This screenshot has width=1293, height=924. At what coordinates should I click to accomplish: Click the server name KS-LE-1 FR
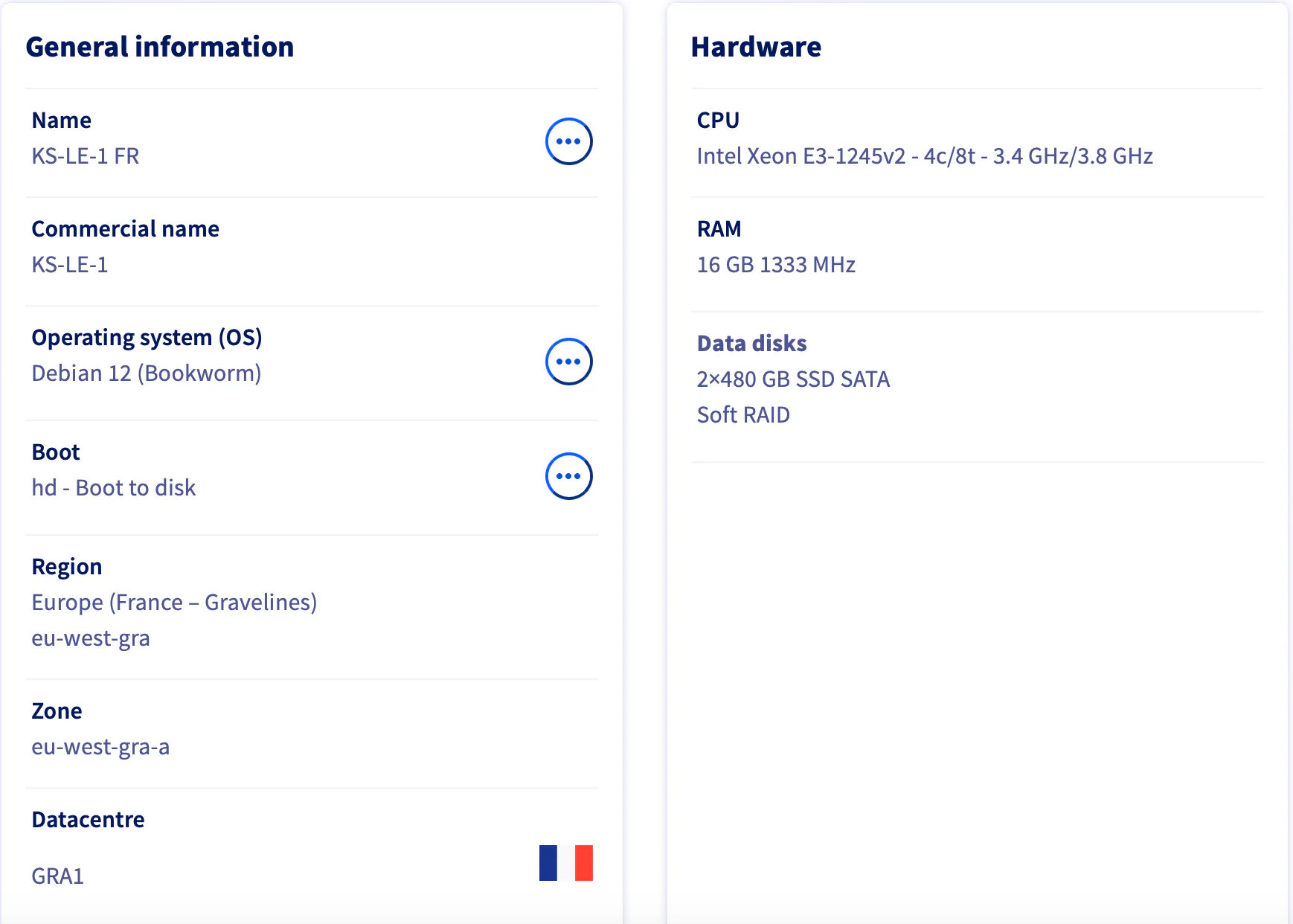point(86,156)
